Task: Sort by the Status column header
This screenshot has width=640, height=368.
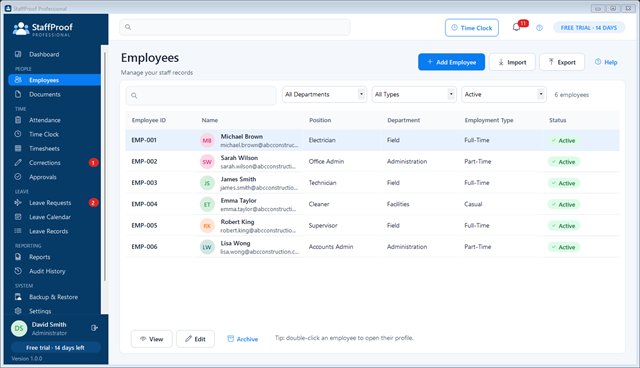Action: click(558, 120)
